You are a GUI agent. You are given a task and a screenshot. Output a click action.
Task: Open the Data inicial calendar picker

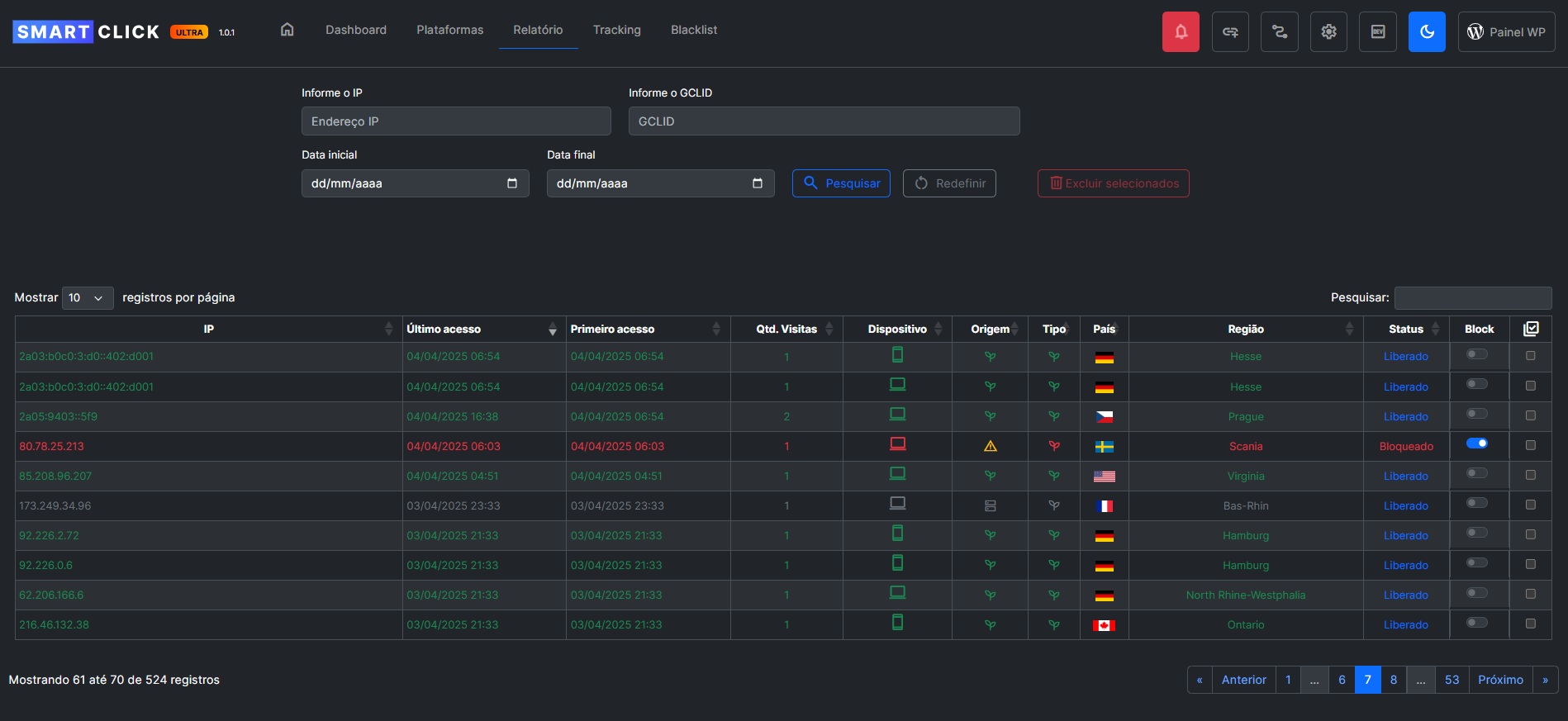pyautogui.click(x=511, y=183)
